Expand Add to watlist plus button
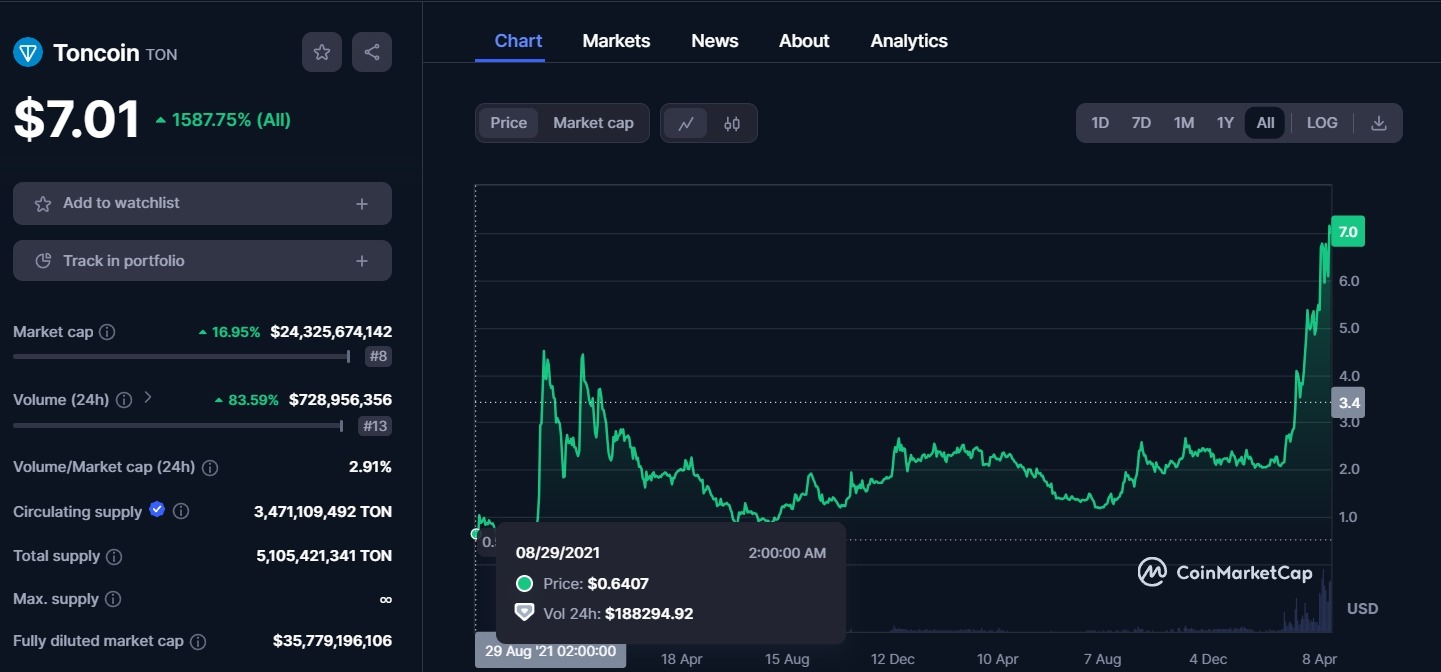 pyautogui.click(x=362, y=204)
